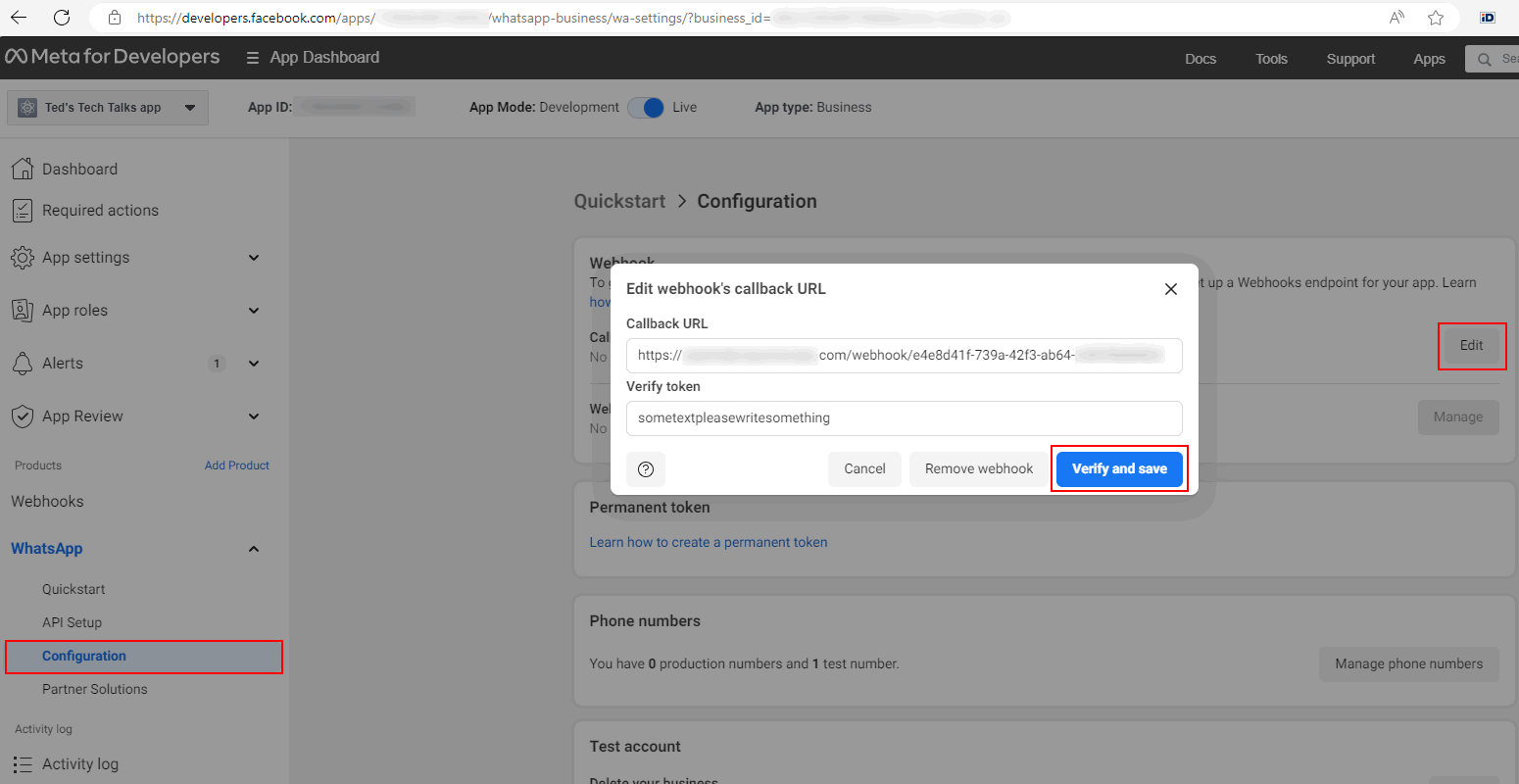Click the help question mark in dialog
This screenshot has height=784, width=1519.
pyautogui.click(x=646, y=469)
